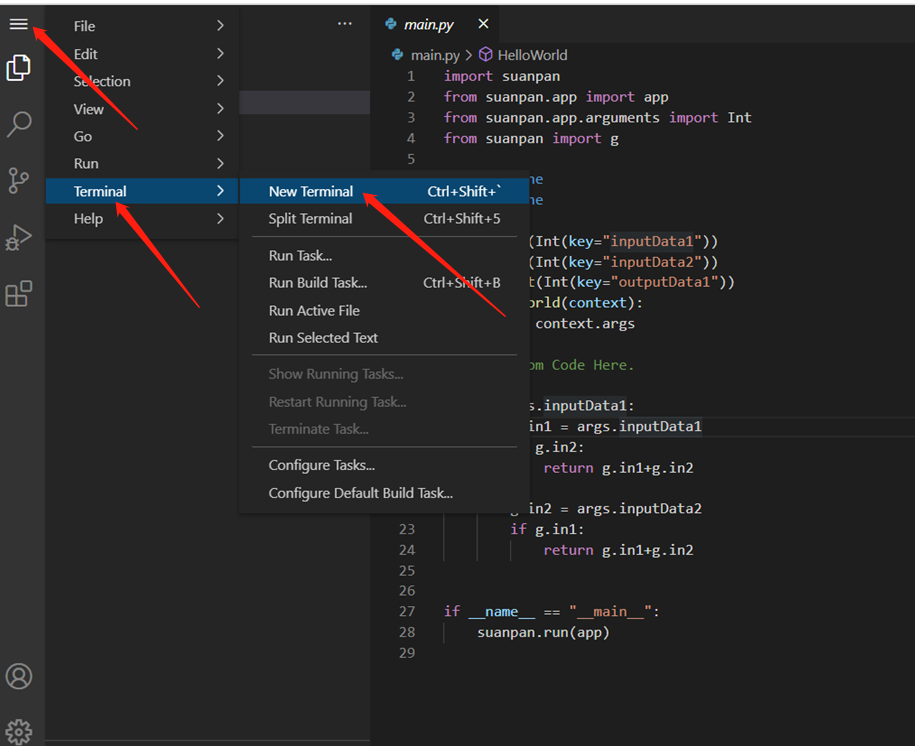
Task: Click the hamburger application menu icon
Action: [18, 25]
